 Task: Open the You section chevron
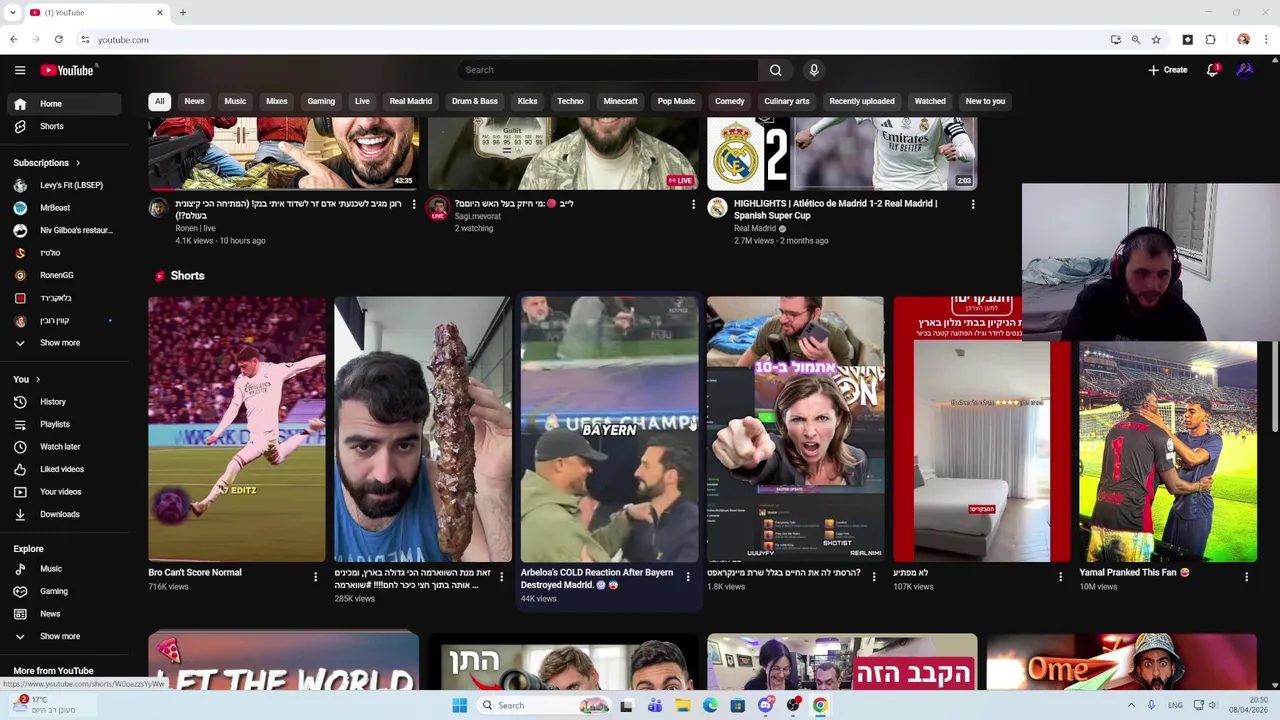38,380
